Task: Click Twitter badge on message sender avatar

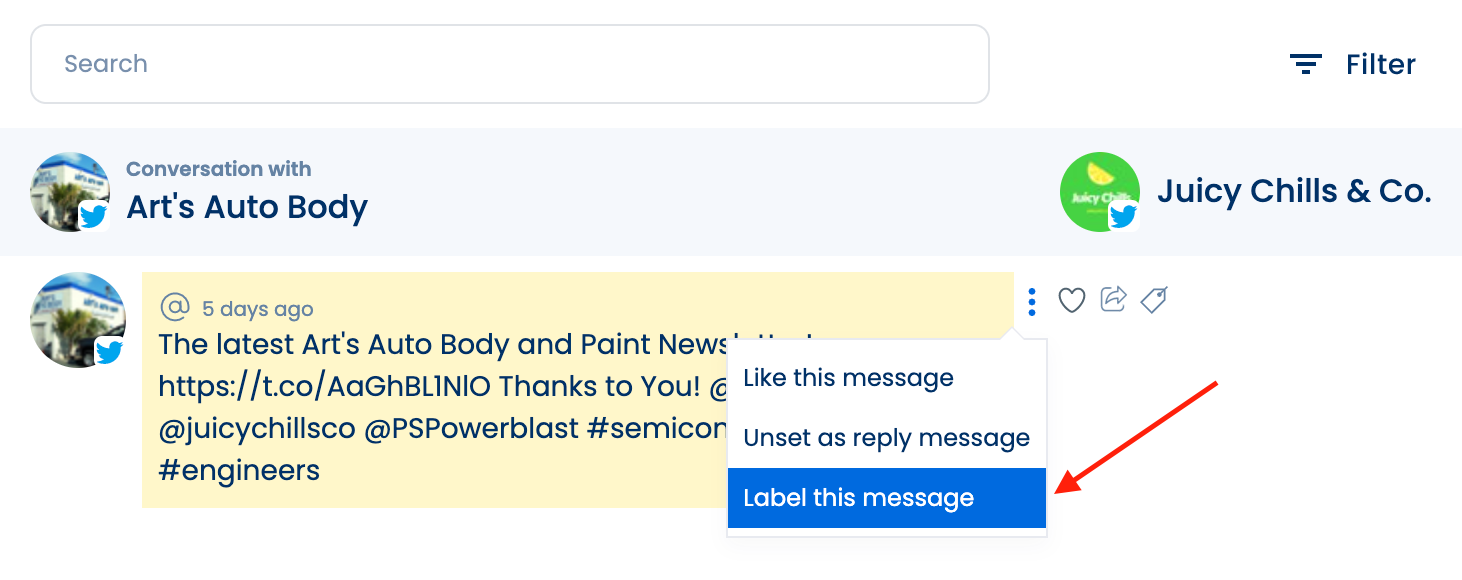Action: (x=109, y=351)
